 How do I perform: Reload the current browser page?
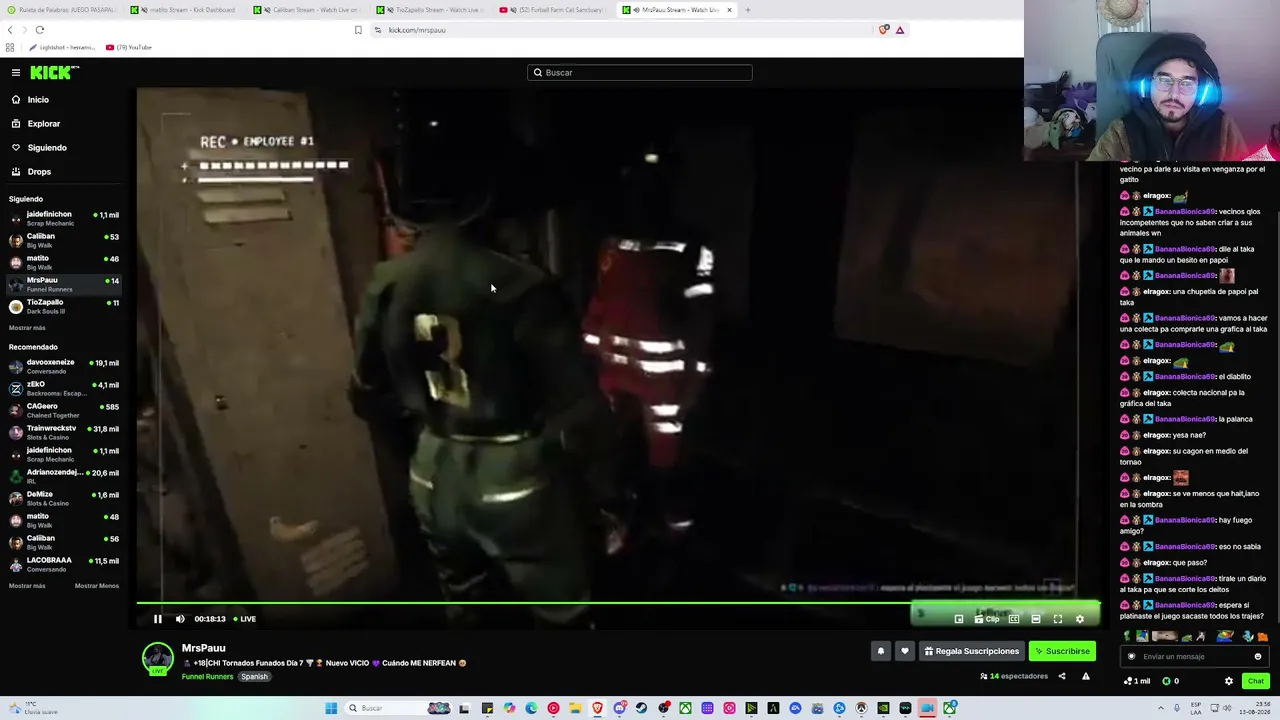40,30
